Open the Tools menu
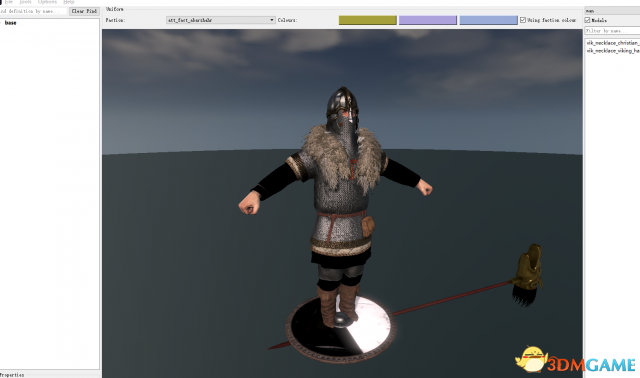Viewport: 640px width, 378px height. click(25, 2)
